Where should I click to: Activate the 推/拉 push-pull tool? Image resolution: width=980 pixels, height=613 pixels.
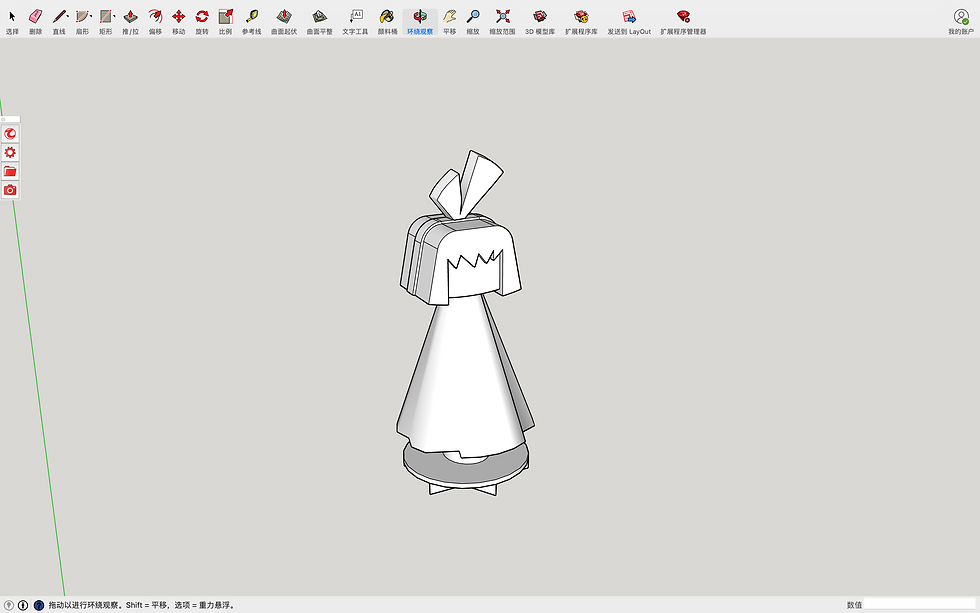[131, 17]
